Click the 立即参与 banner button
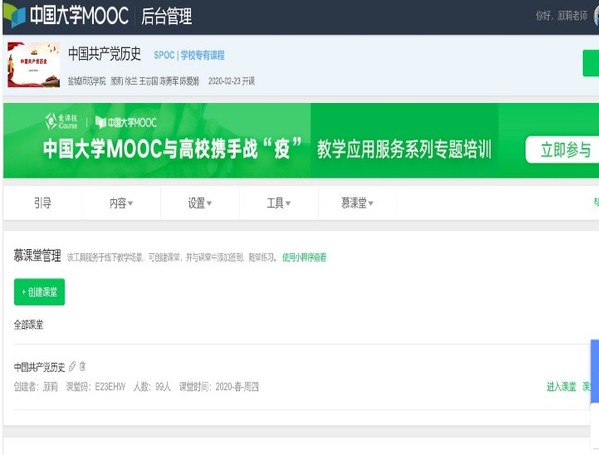The width and height of the screenshot is (599, 455). [562, 149]
